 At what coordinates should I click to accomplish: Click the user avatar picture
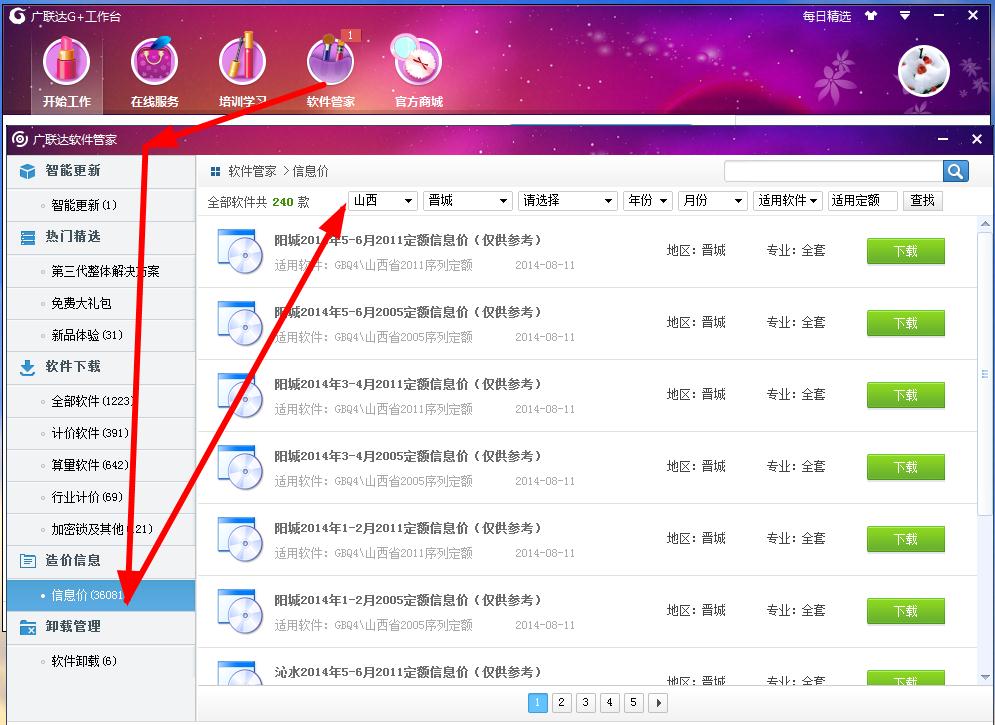pyautogui.click(x=923, y=70)
